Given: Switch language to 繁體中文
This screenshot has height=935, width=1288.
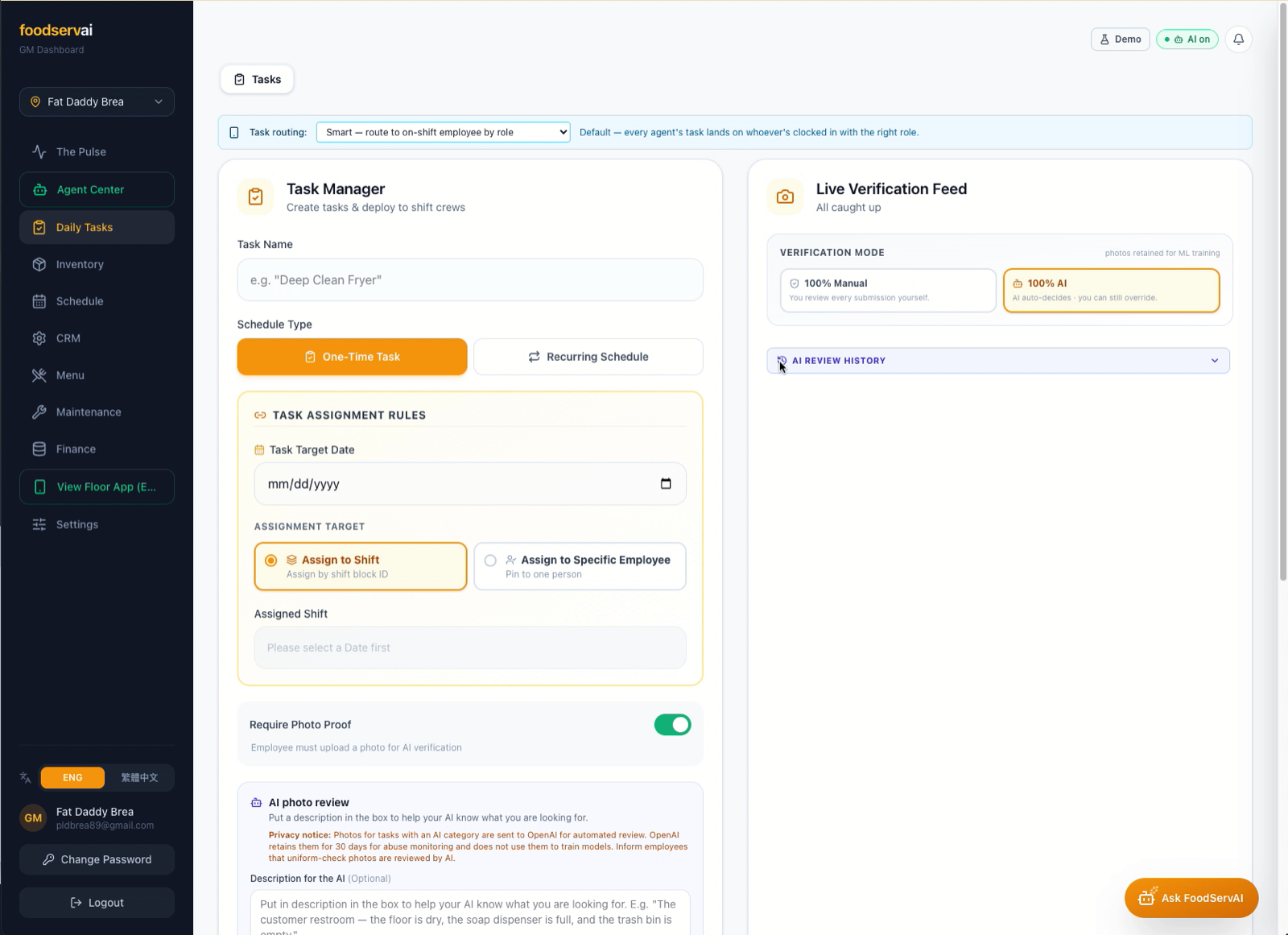Looking at the screenshot, I should 139,778.
